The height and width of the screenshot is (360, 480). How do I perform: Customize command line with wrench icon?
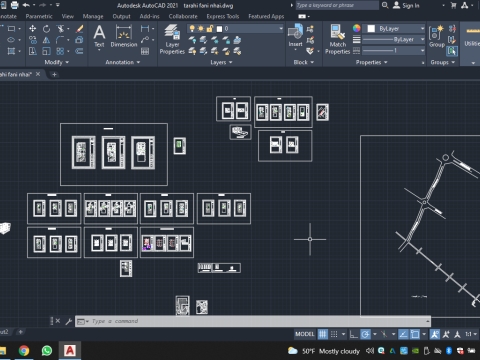69,321
